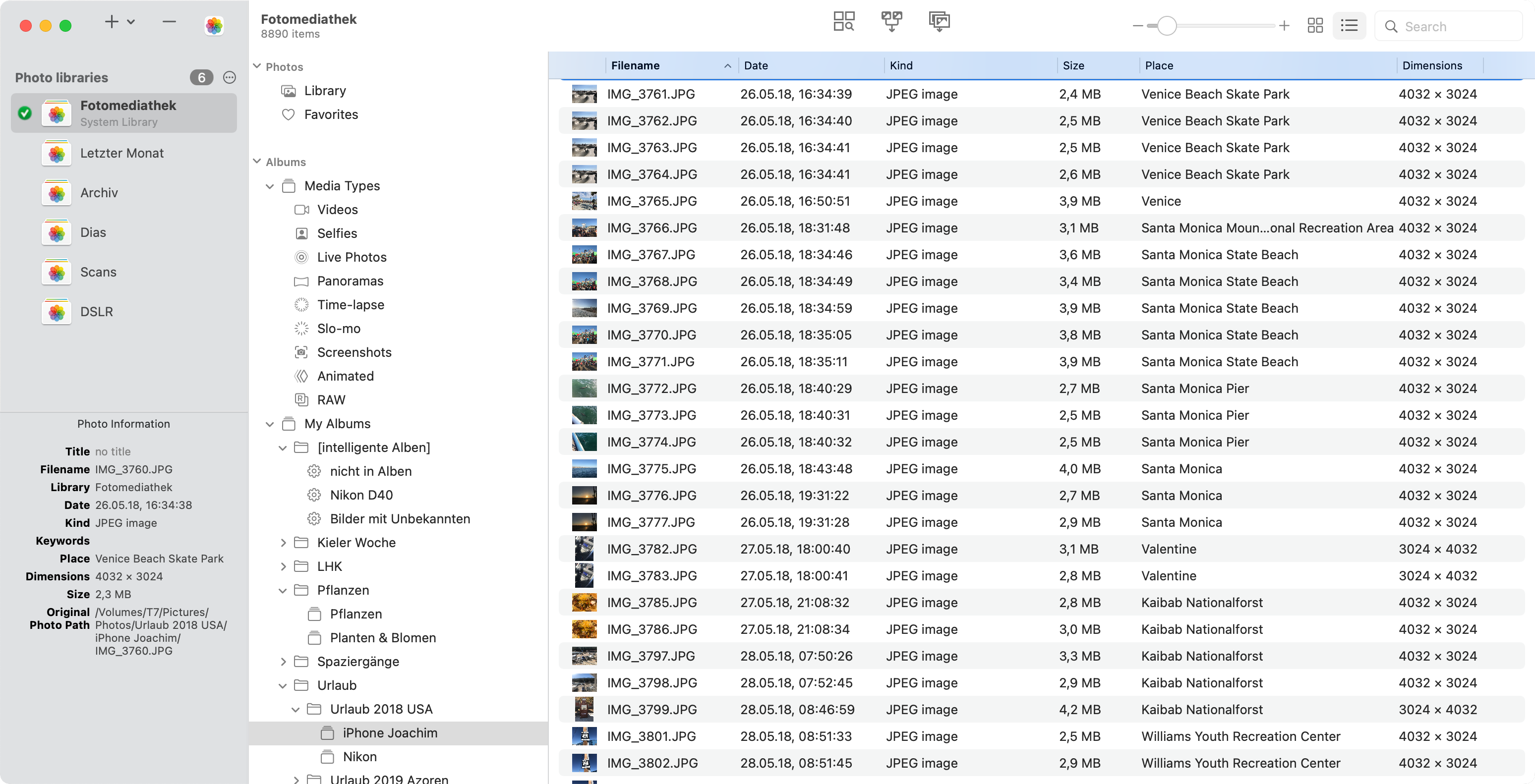Open the add library dropdown arrow
1535x784 pixels.
pyautogui.click(x=131, y=23)
